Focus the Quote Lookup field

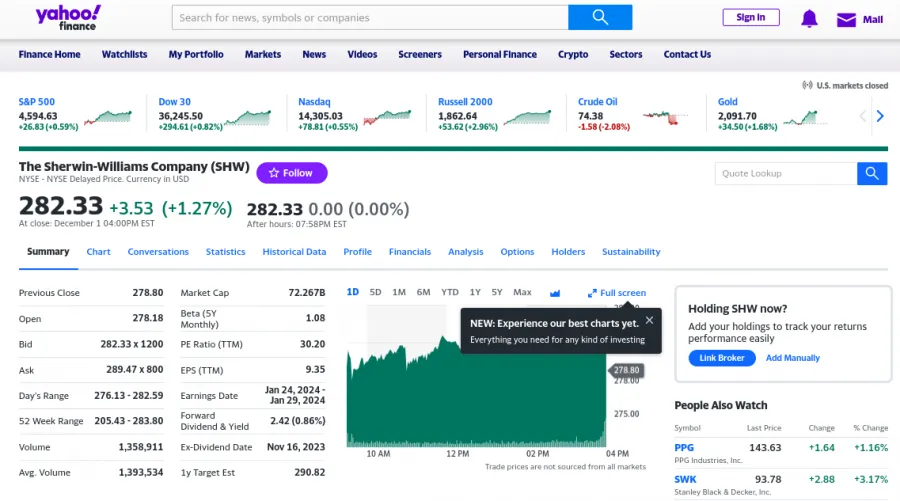point(786,173)
